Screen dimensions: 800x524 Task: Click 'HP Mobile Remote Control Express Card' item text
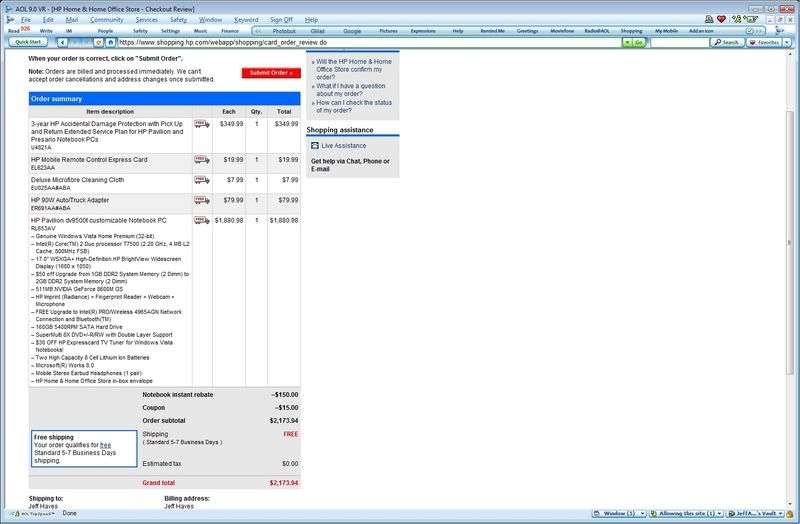coord(89,160)
